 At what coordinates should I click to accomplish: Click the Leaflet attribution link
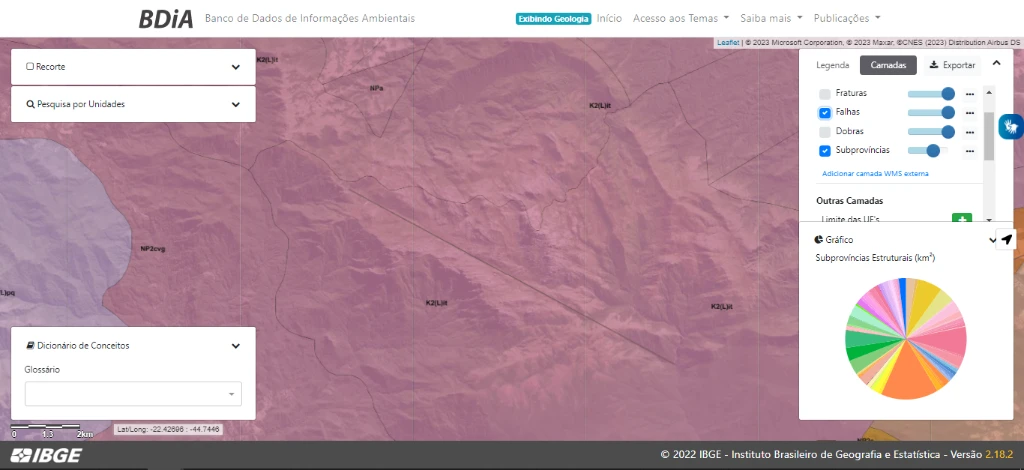click(x=728, y=42)
